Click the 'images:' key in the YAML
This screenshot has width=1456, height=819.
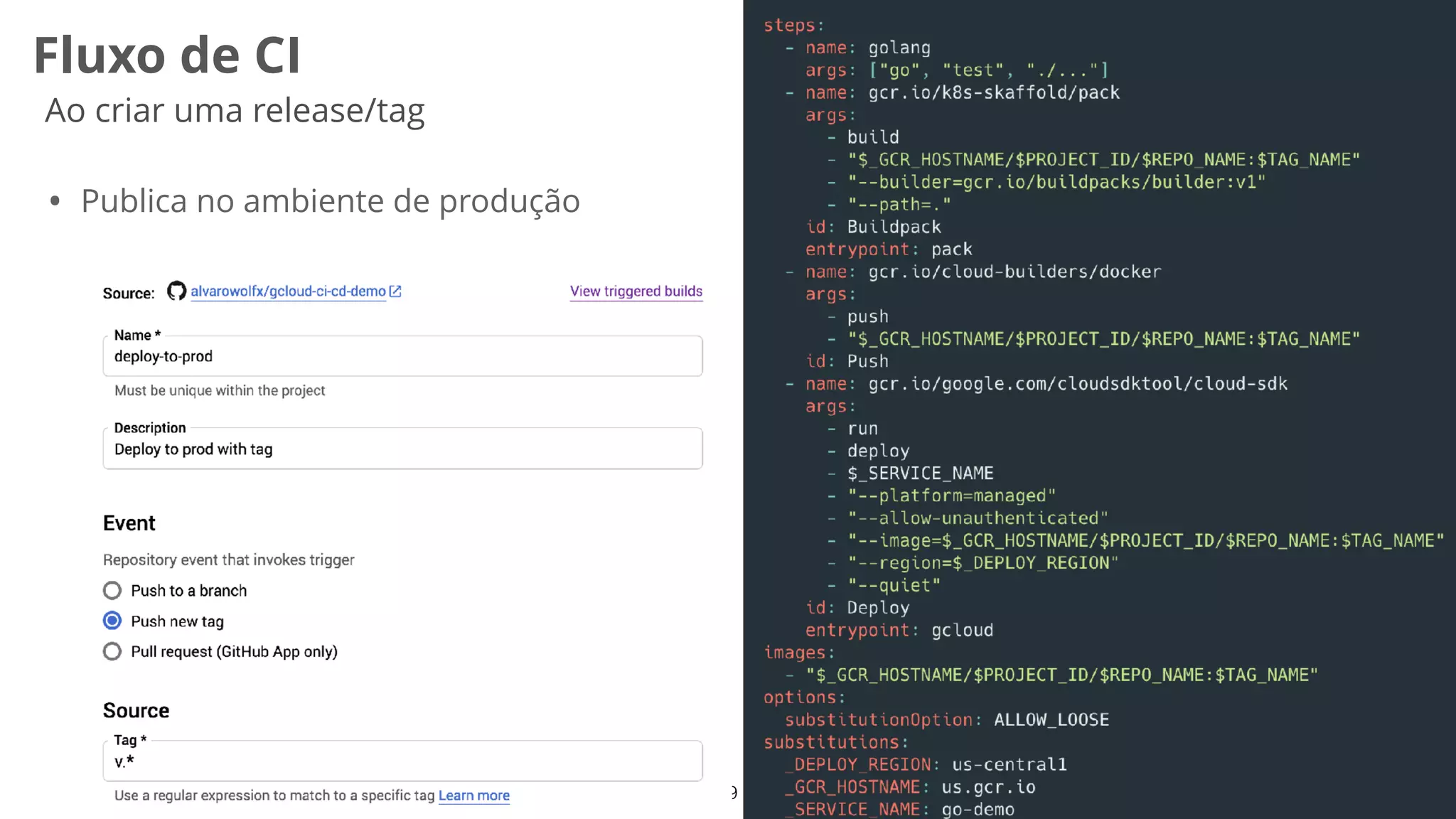coord(799,653)
